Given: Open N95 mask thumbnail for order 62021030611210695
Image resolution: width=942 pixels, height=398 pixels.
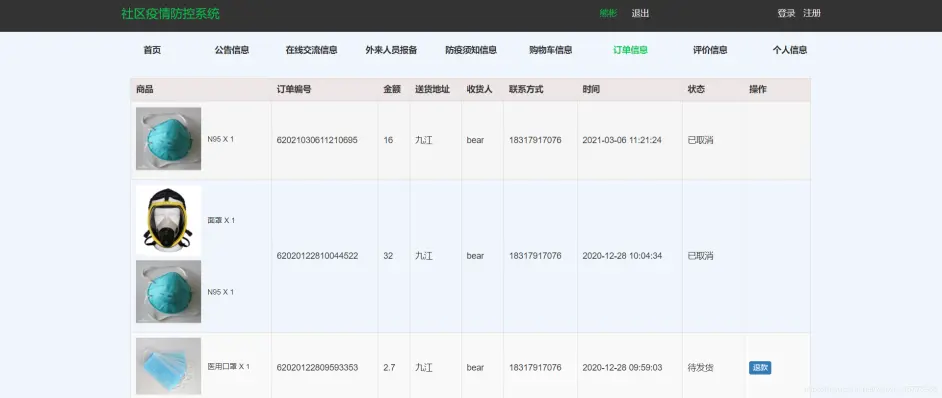Looking at the screenshot, I should [168, 139].
